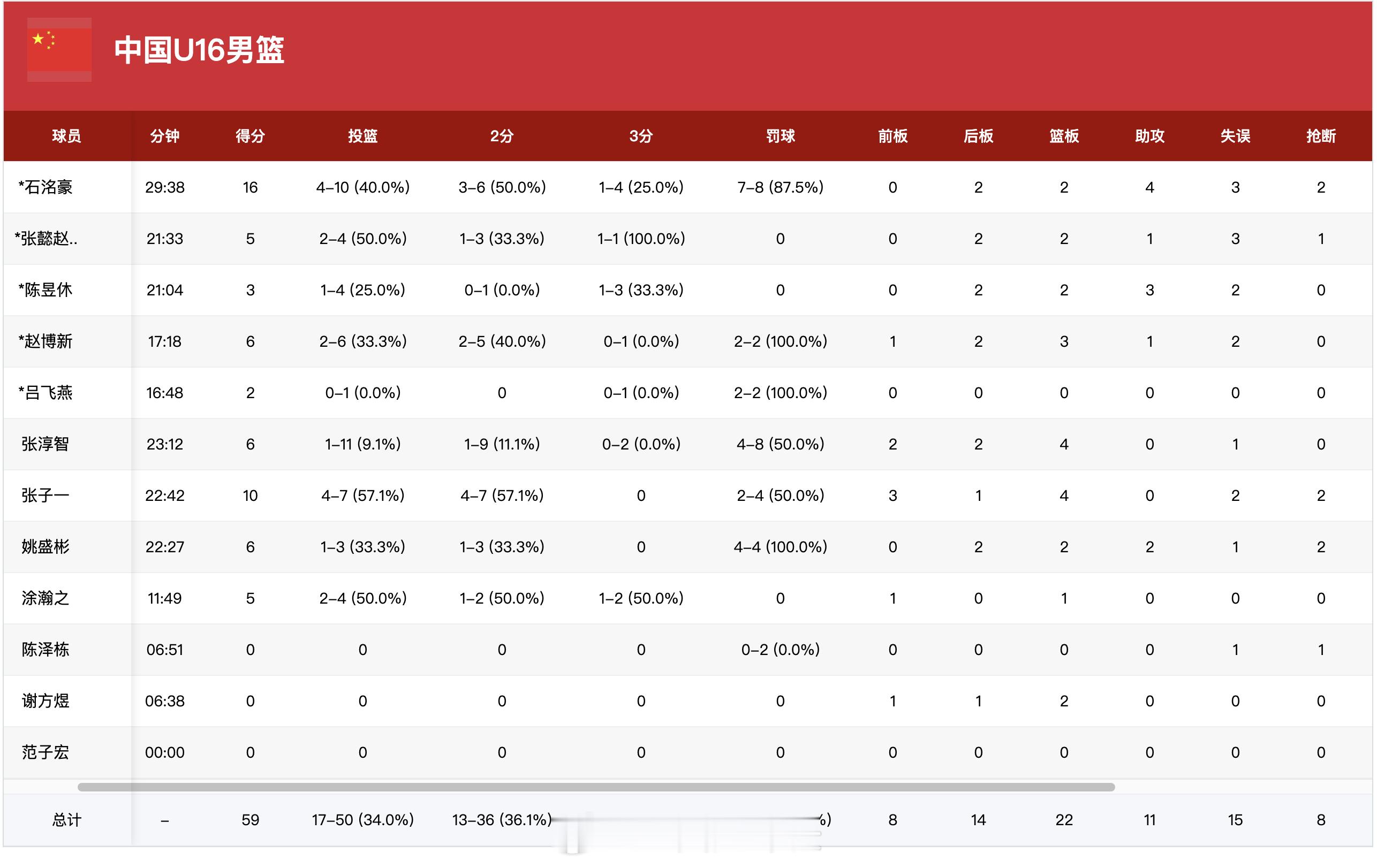The image size is (1377, 868).
Task: Click total assists value 11
Action: click(x=1149, y=820)
